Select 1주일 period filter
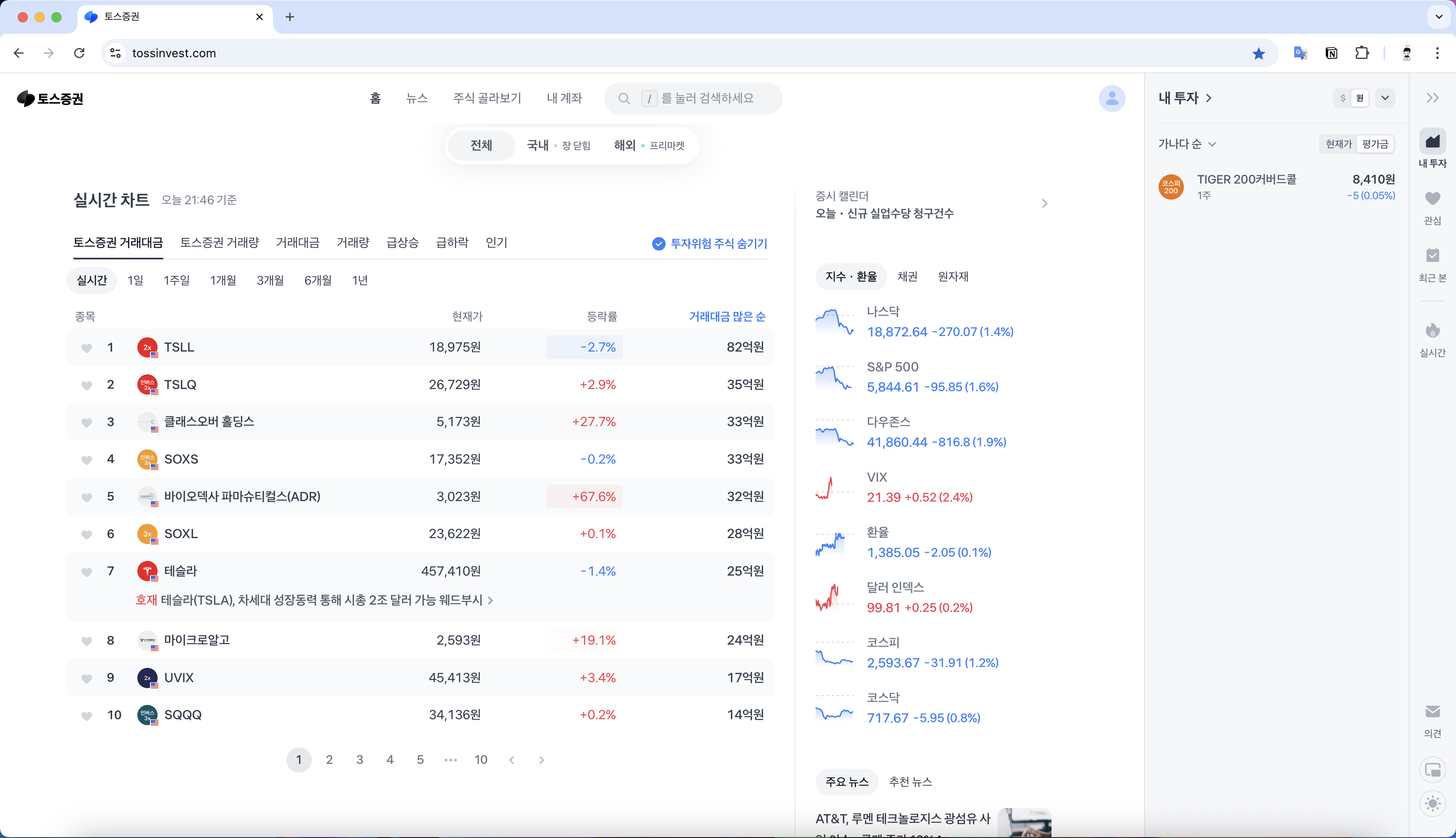1456x838 pixels. [176, 280]
